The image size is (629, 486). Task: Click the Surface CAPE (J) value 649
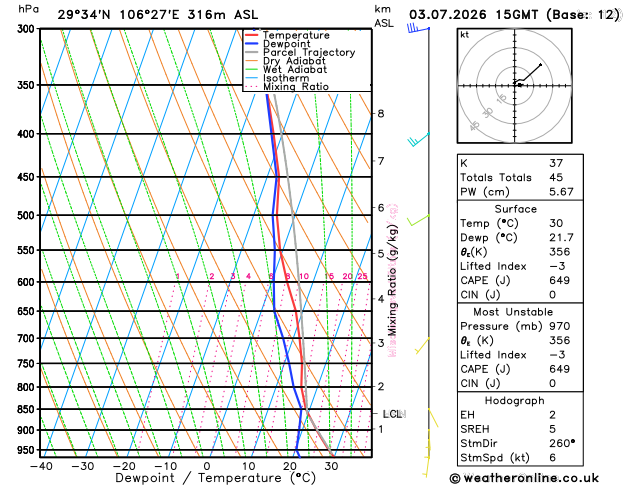click(x=560, y=280)
